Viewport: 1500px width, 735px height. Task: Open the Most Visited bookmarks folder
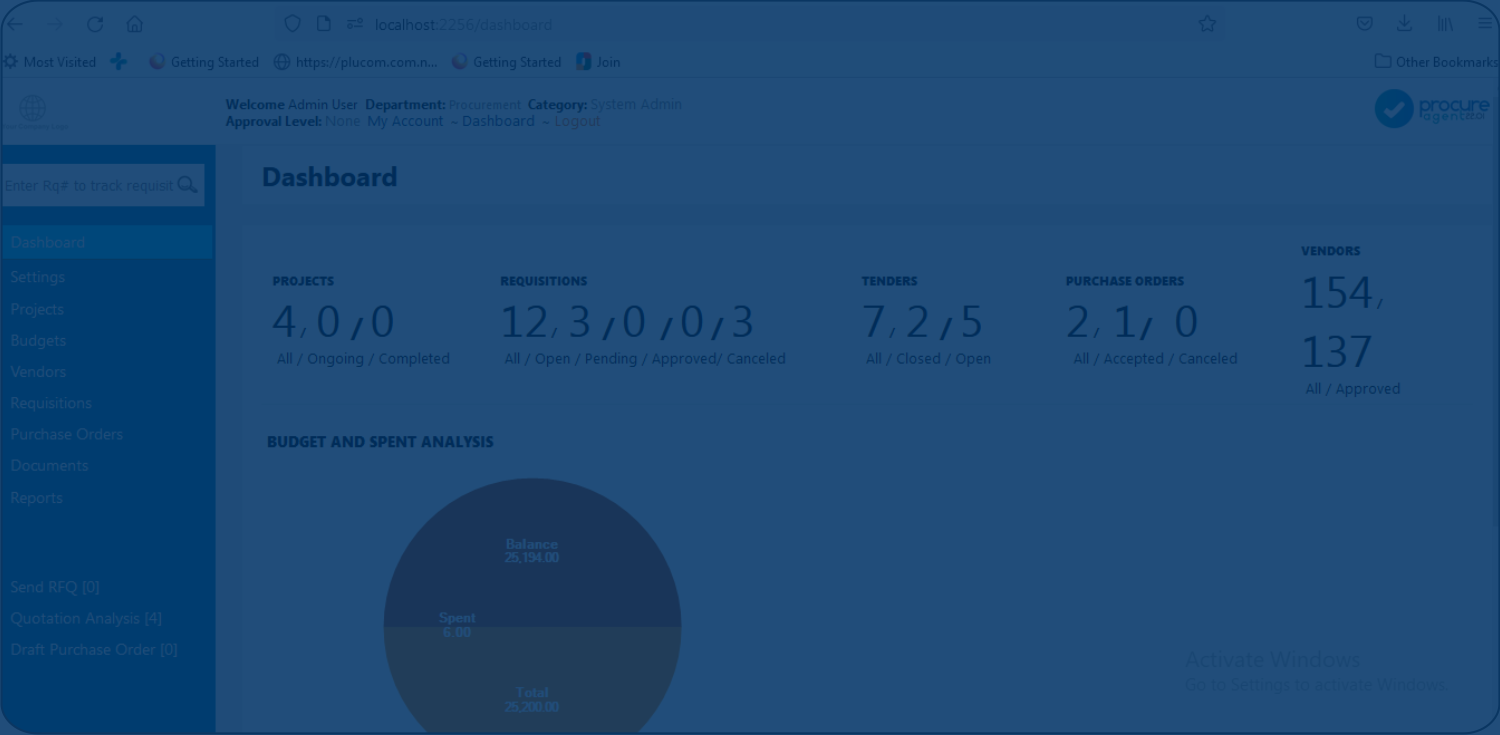(50, 62)
